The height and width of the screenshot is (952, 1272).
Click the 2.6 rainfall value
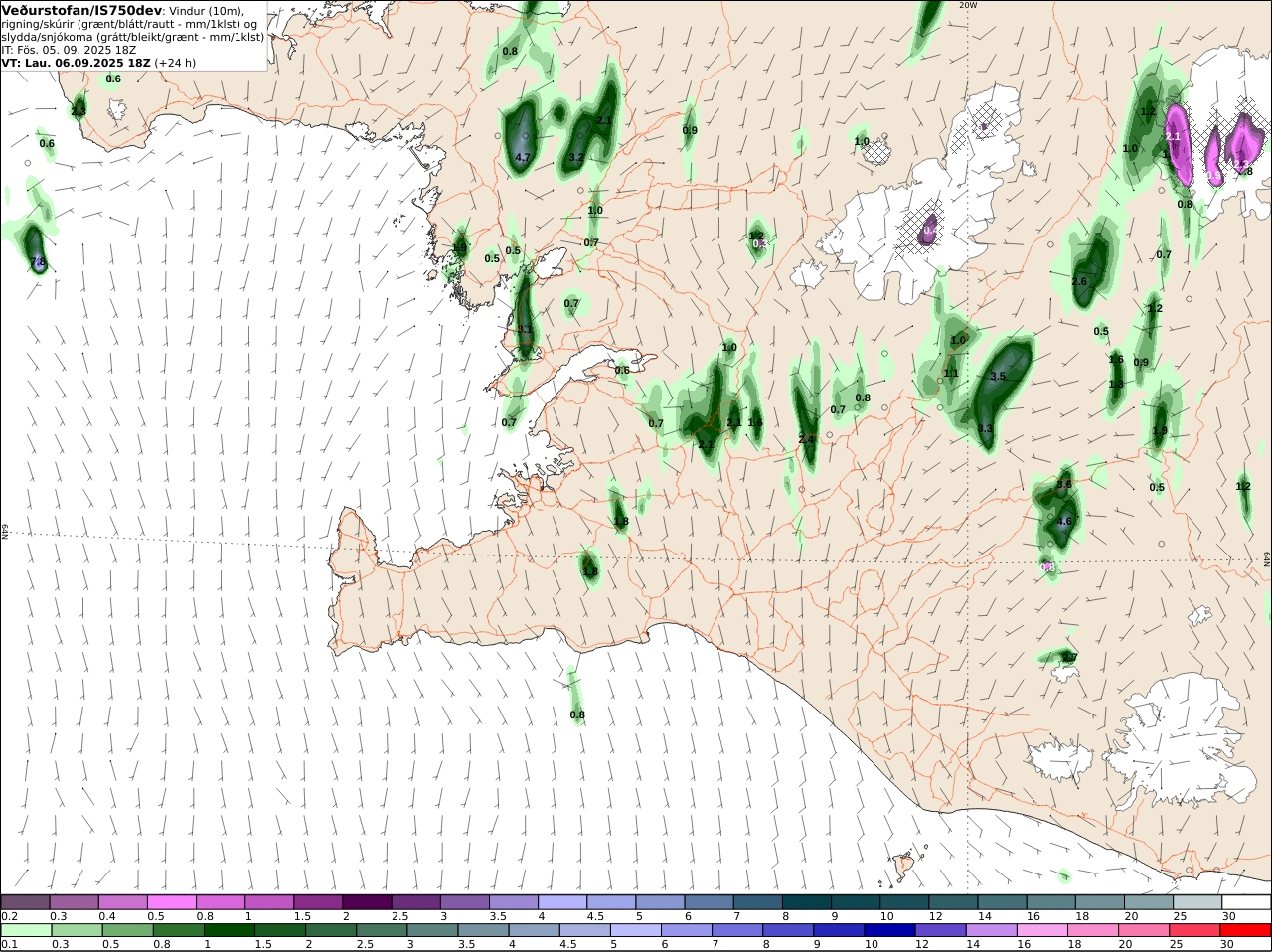1079,282
